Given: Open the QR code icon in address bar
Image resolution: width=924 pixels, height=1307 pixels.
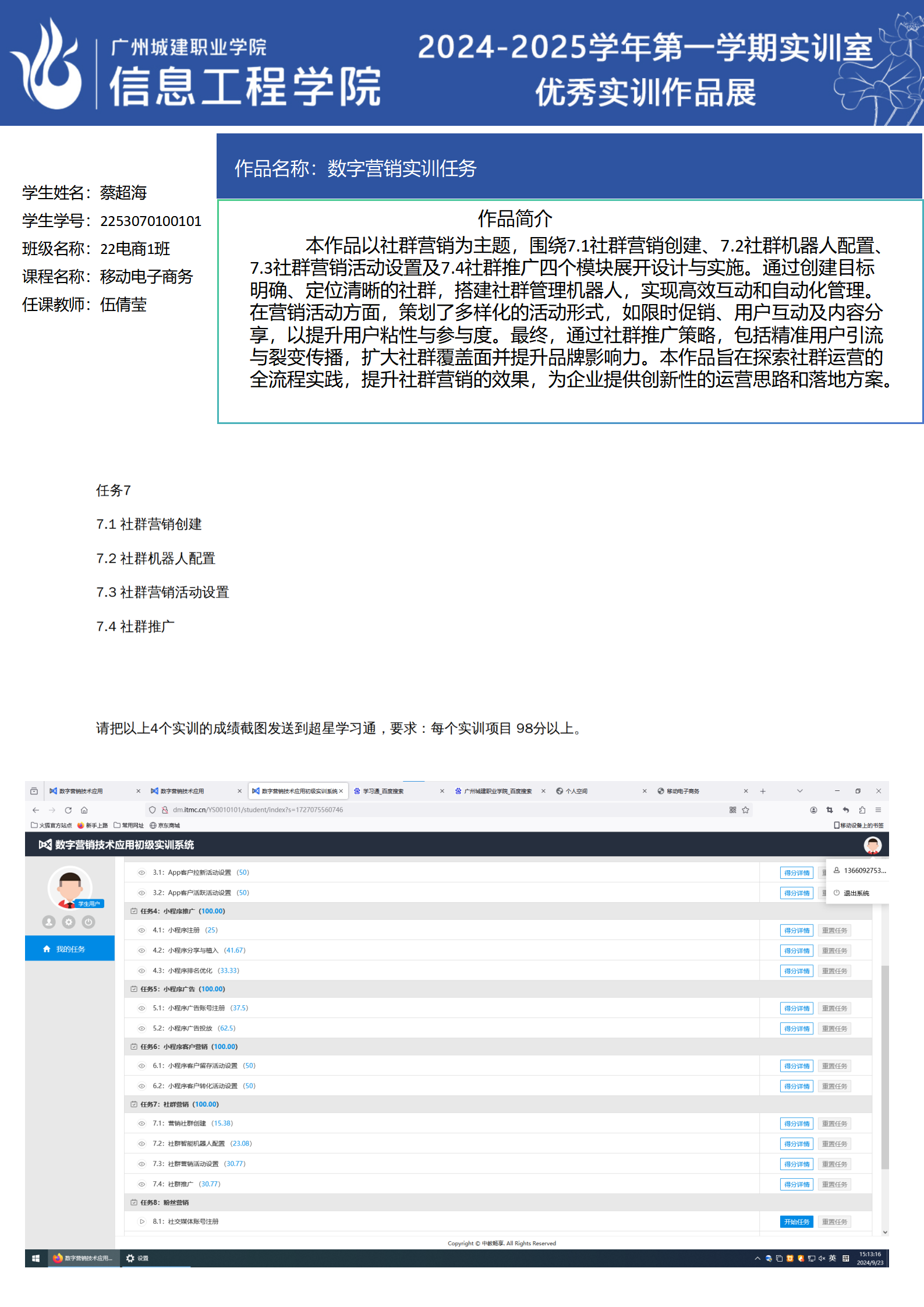Looking at the screenshot, I should [x=732, y=810].
